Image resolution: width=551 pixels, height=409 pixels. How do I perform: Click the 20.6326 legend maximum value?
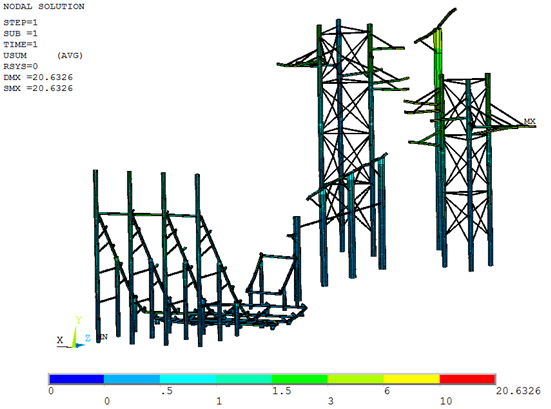(x=518, y=391)
